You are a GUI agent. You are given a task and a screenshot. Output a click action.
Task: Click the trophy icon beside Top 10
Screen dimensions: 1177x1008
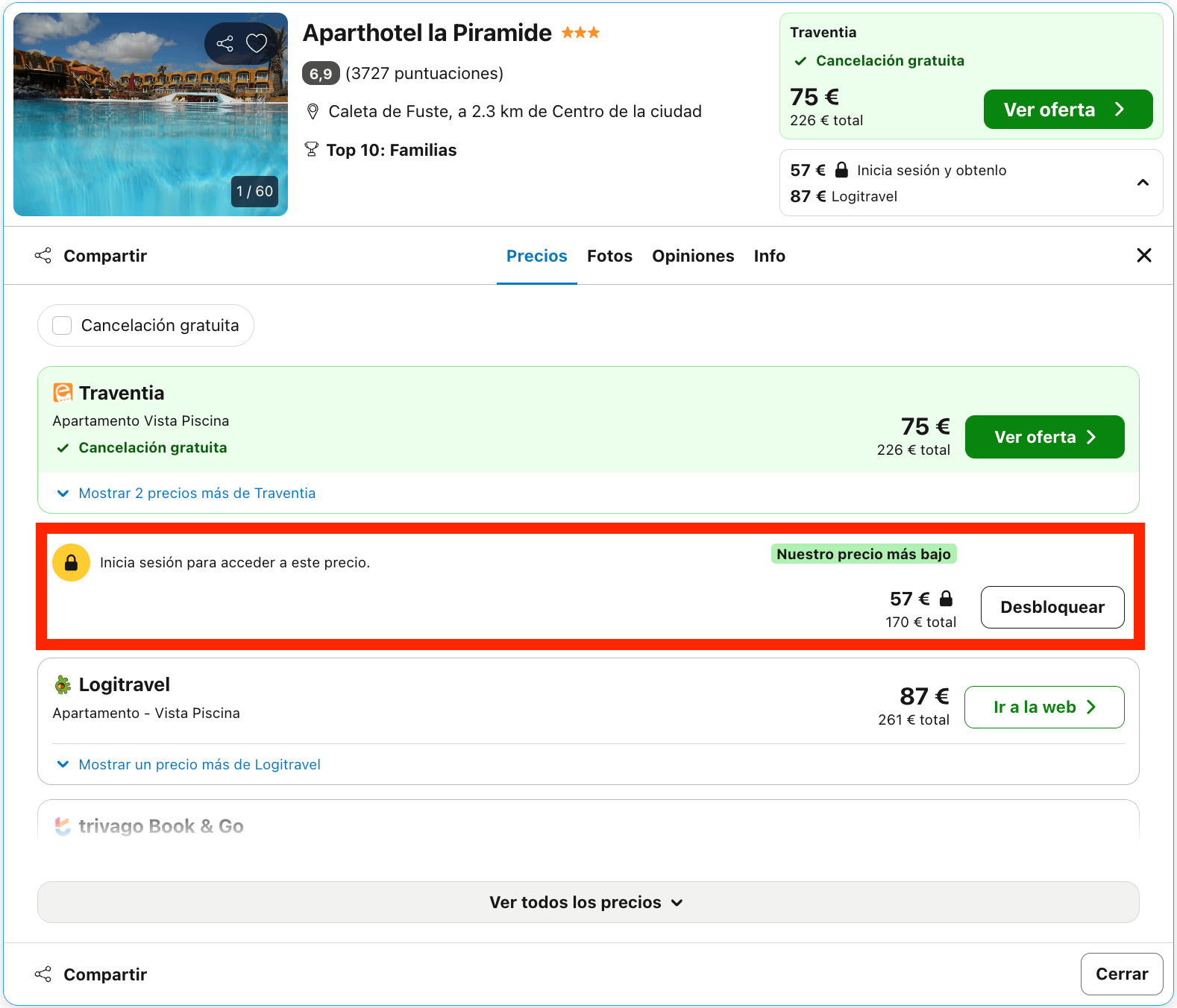click(x=312, y=150)
